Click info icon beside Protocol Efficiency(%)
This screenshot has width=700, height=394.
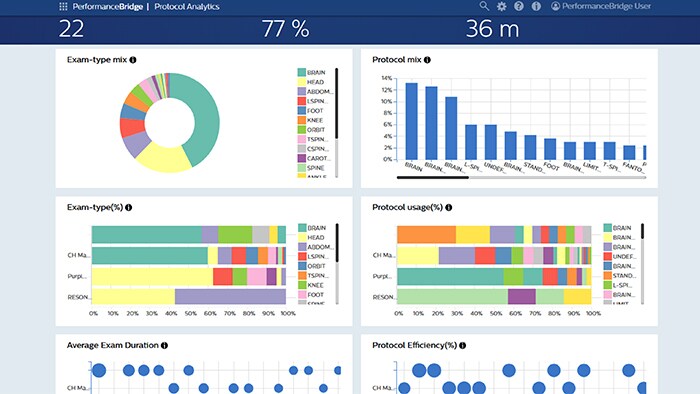[462, 345]
